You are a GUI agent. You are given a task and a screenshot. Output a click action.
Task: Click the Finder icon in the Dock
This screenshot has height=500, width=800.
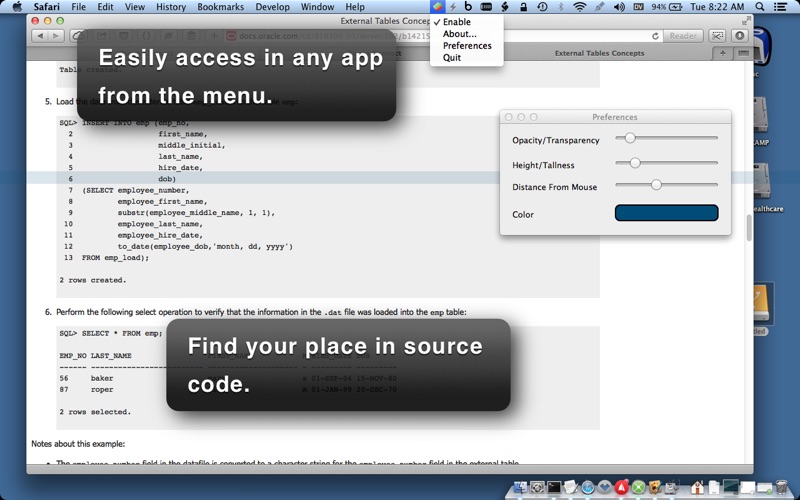coord(521,488)
